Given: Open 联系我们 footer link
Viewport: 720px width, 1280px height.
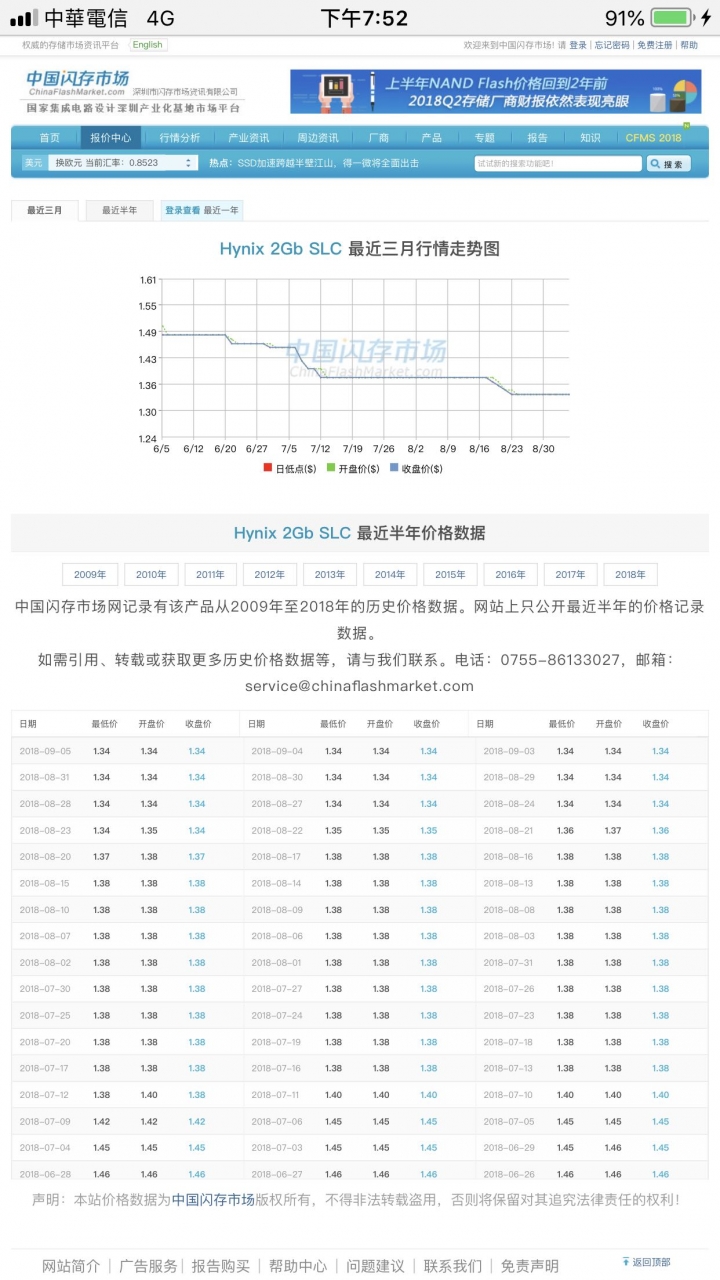Looking at the screenshot, I should click(x=452, y=1266).
